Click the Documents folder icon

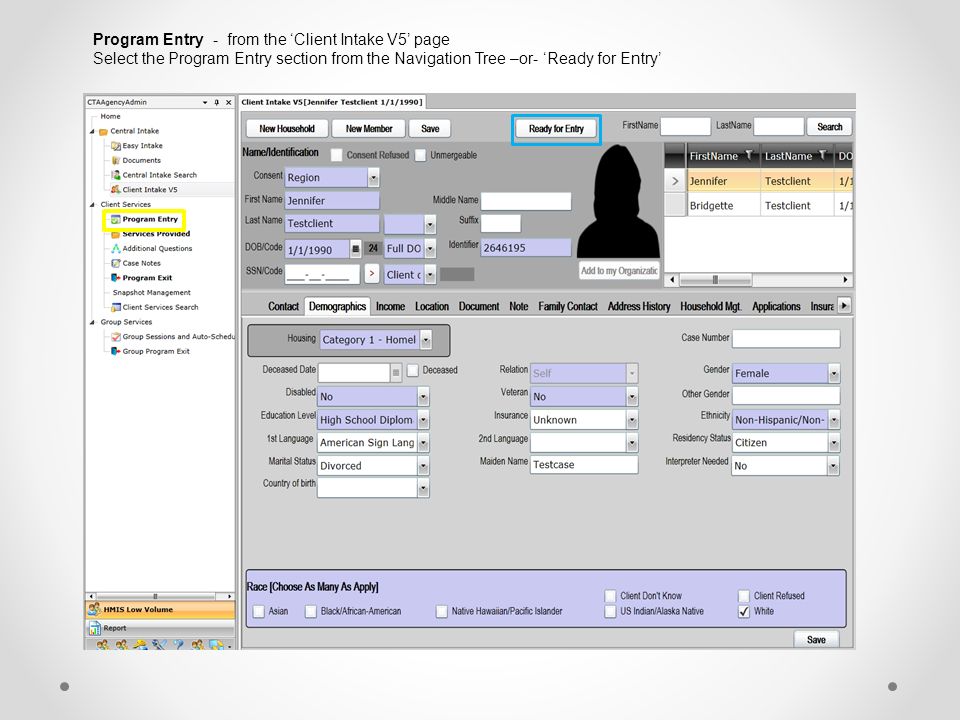[116, 160]
